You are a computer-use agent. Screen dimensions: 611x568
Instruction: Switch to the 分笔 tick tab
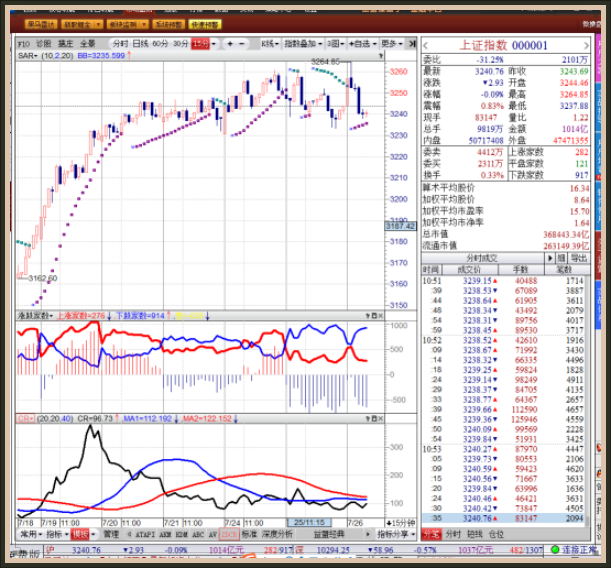pyautogui.click(x=431, y=534)
